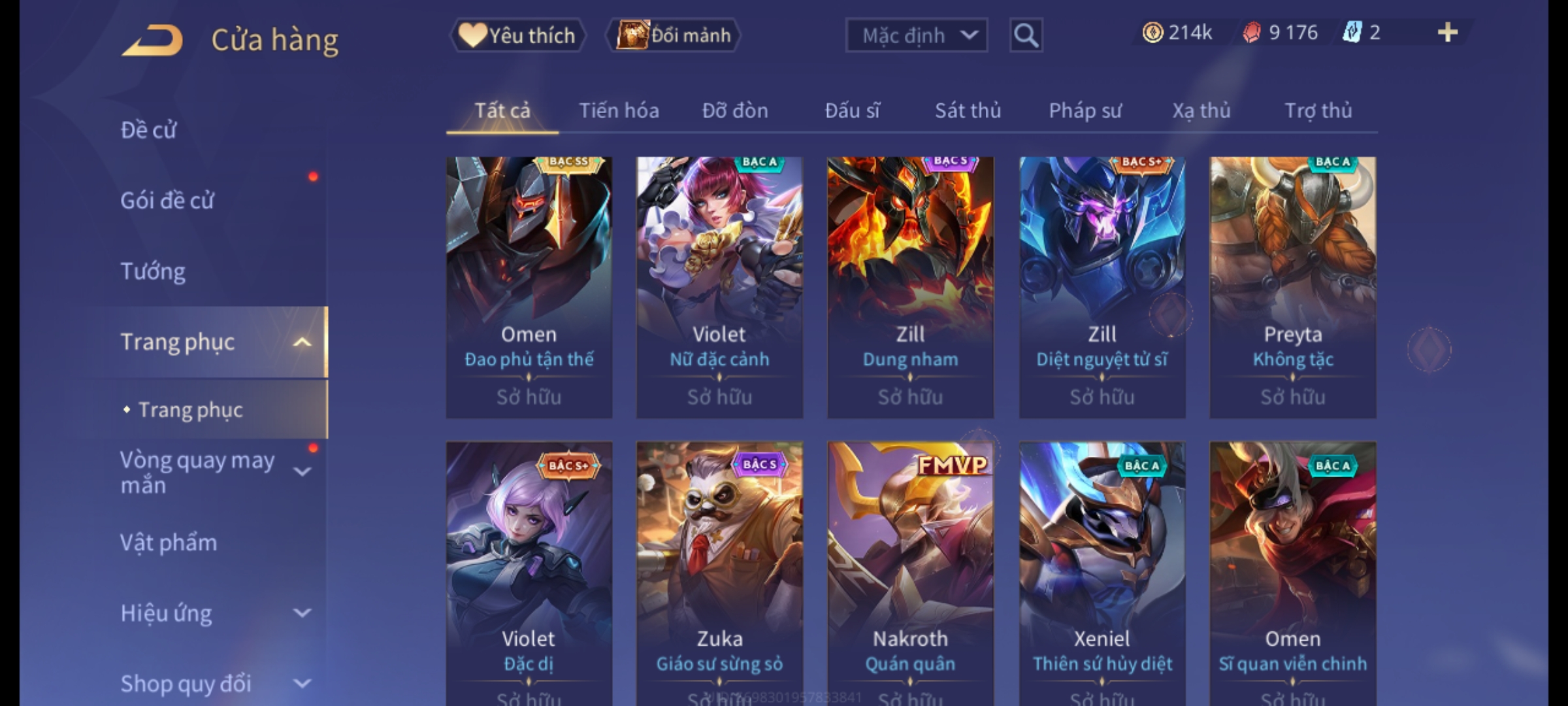The height and width of the screenshot is (706, 1568).
Task: Open Đổi mảnh fragment exchange
Action: (674, 35)
